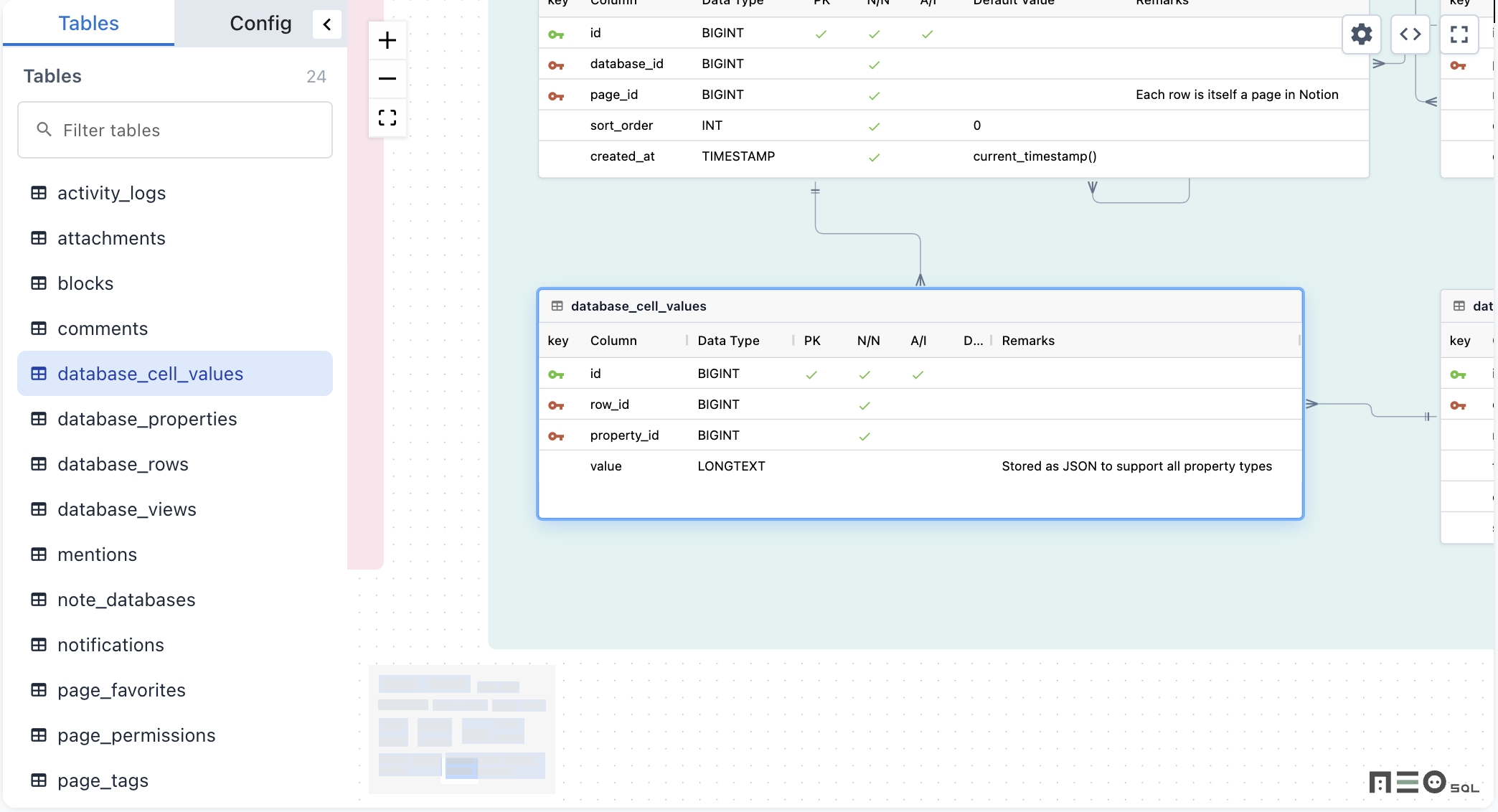The width and height of the screenshot is (1498, 812).
Task: Click foreign key icon of row_id row
Action: coord(556,405)
